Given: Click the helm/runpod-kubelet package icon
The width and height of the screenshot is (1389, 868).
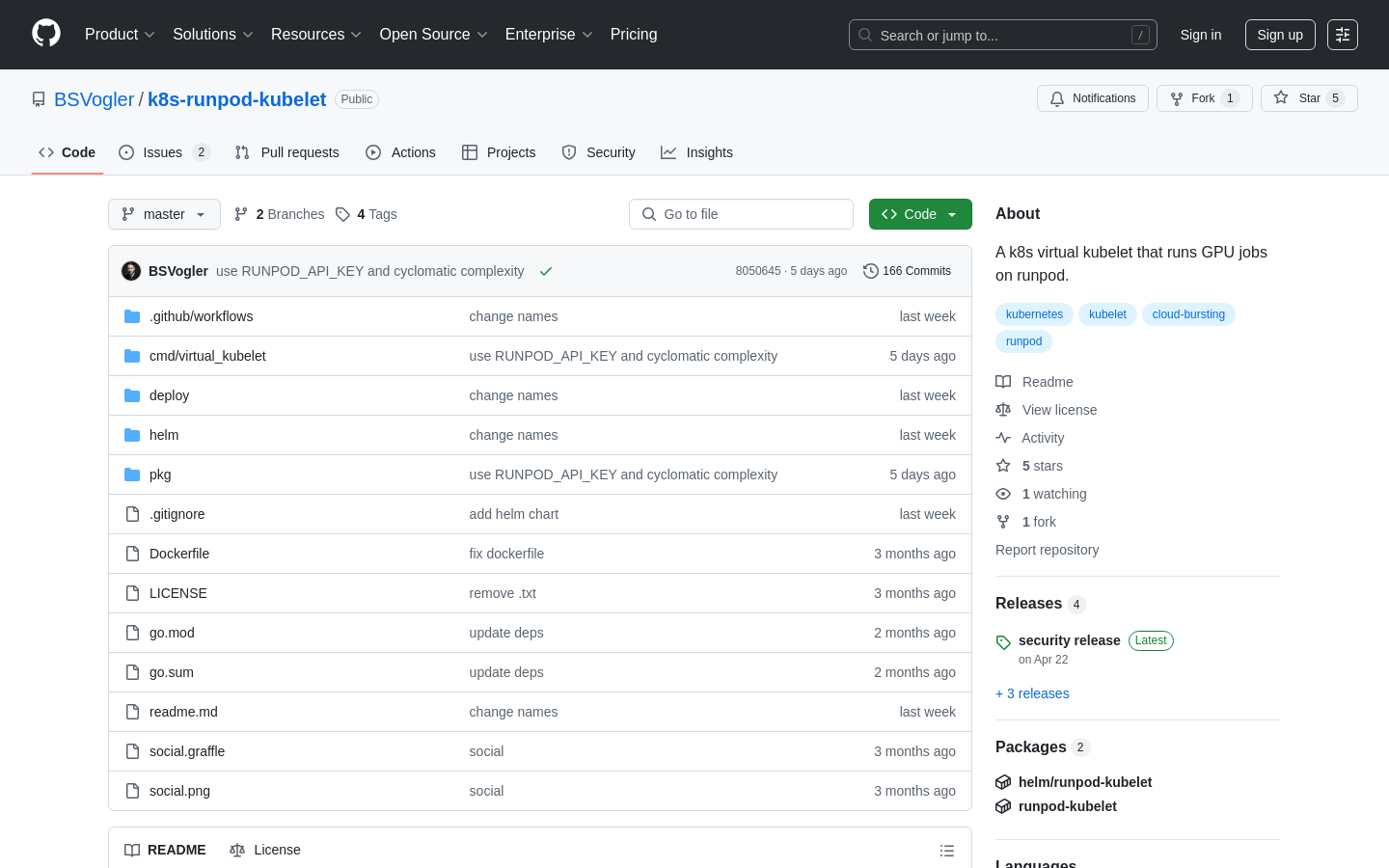Looking at the screenshot, I should (1003, 782).
